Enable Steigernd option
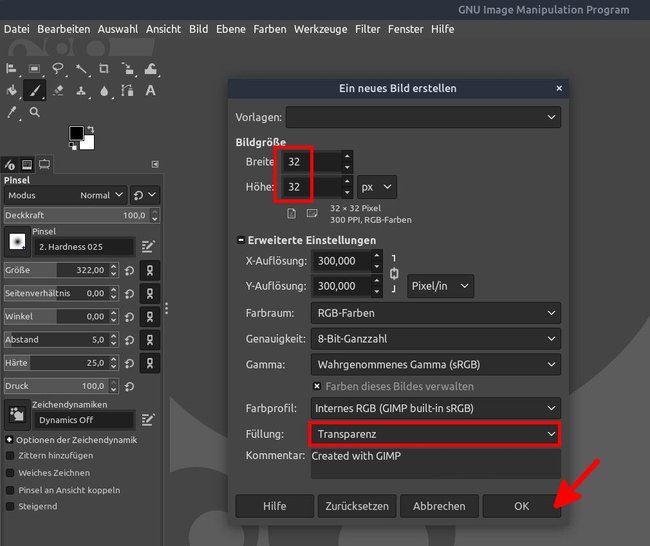Image resolution: width=650 pixels, height=546 pixels. pos(10,507)
